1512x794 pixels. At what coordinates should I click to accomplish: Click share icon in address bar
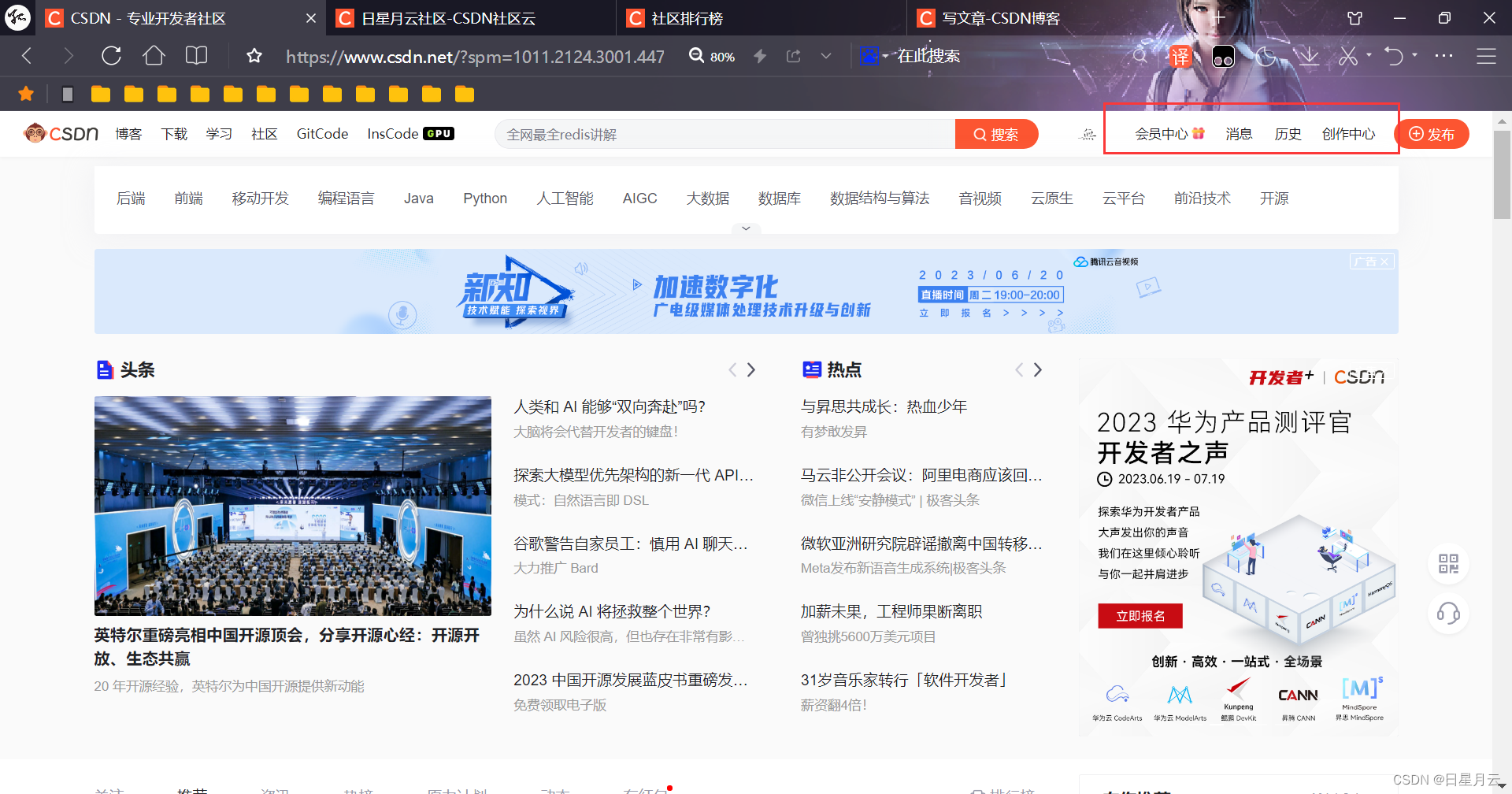click(794, 56)
